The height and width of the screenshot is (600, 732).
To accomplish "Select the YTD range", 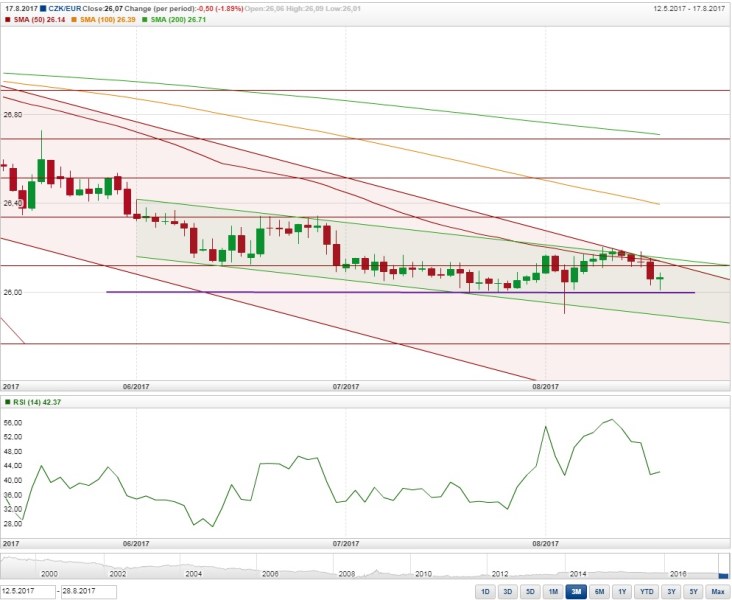I will click(x=645, y=592).
